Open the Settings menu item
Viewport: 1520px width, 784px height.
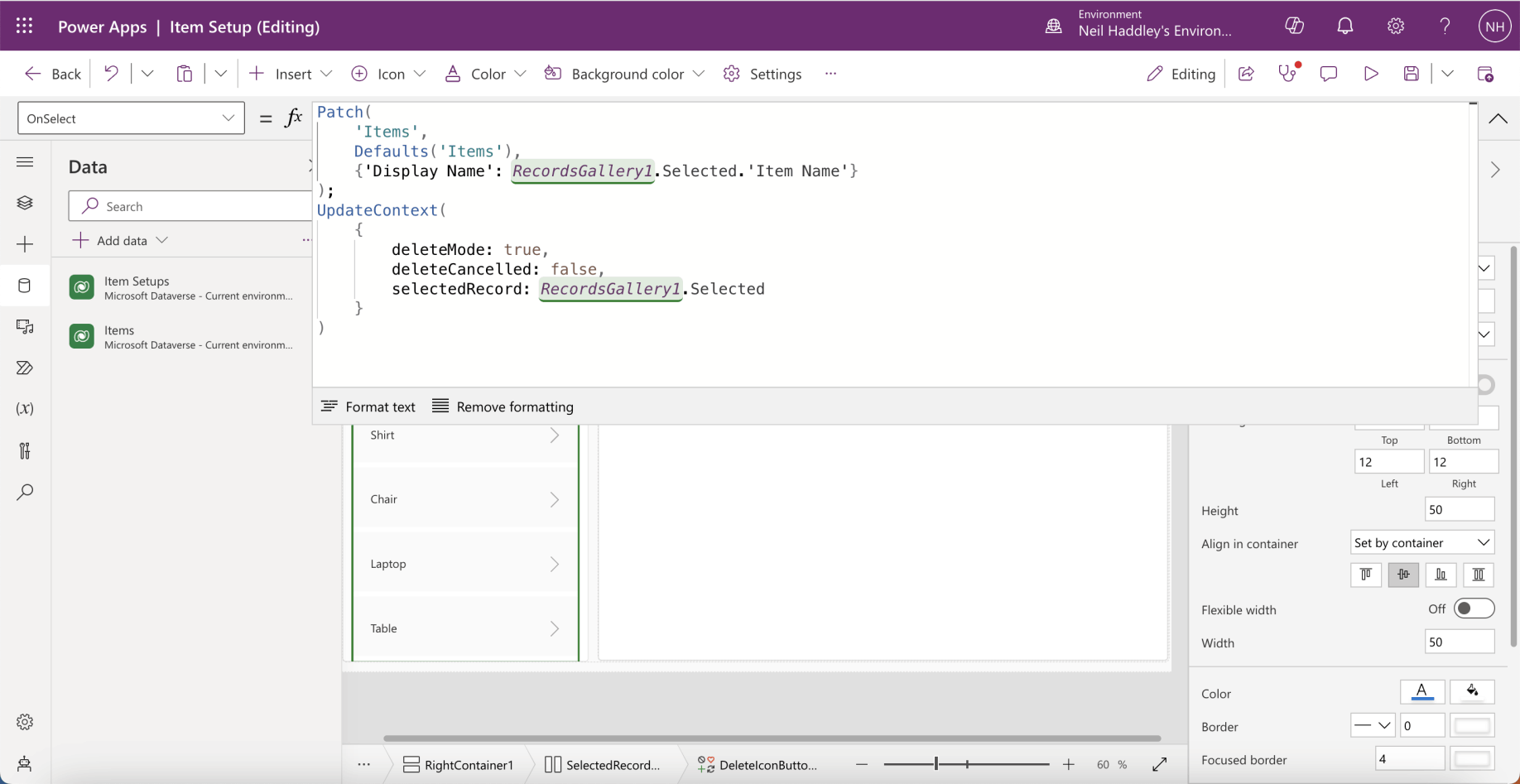(x=762, y=74)
